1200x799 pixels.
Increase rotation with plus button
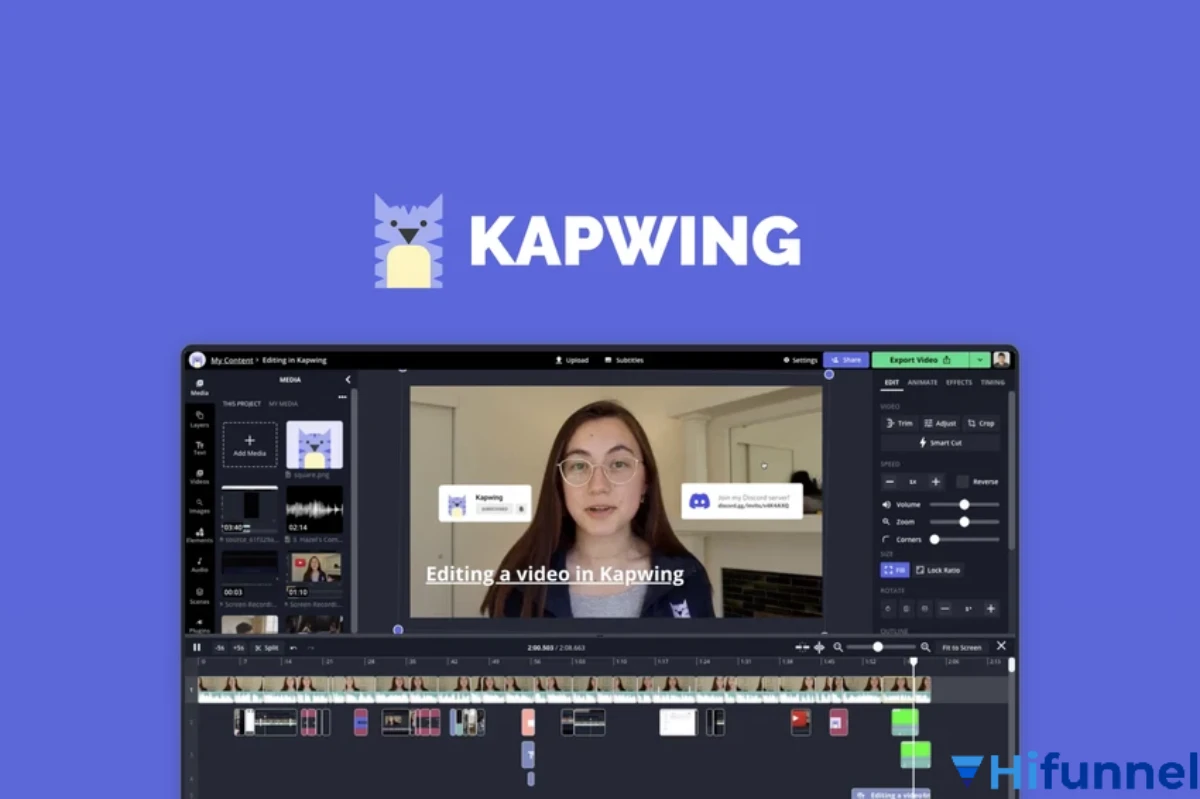[990, 608]
